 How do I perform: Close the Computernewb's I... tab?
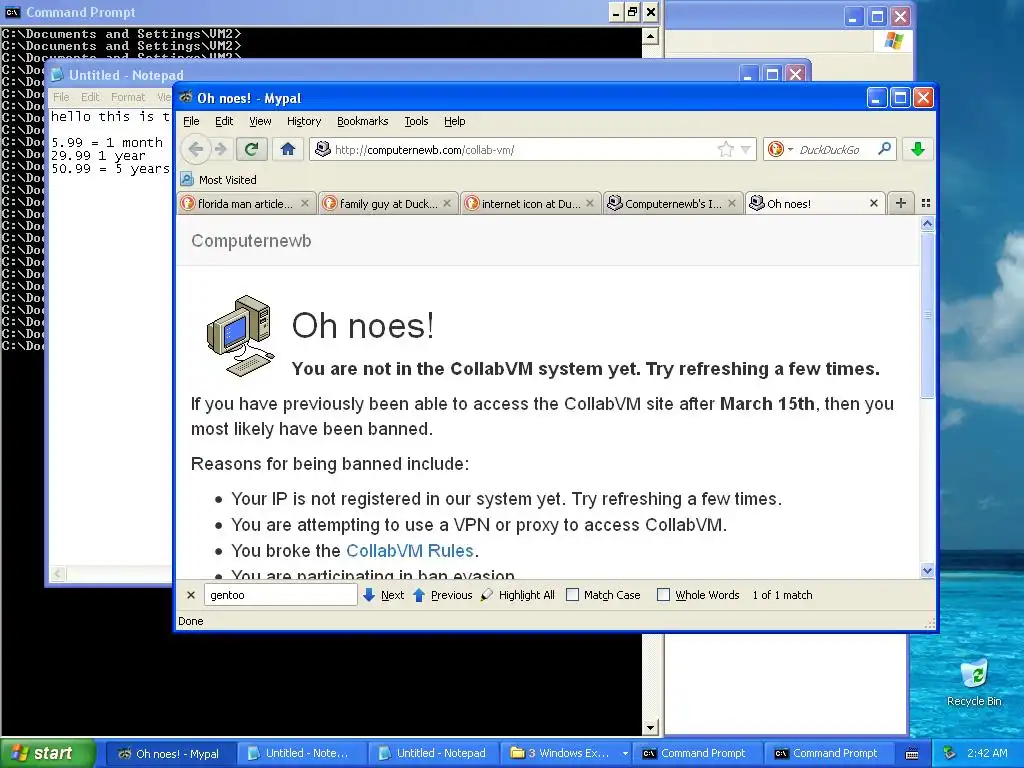[731, 203]
